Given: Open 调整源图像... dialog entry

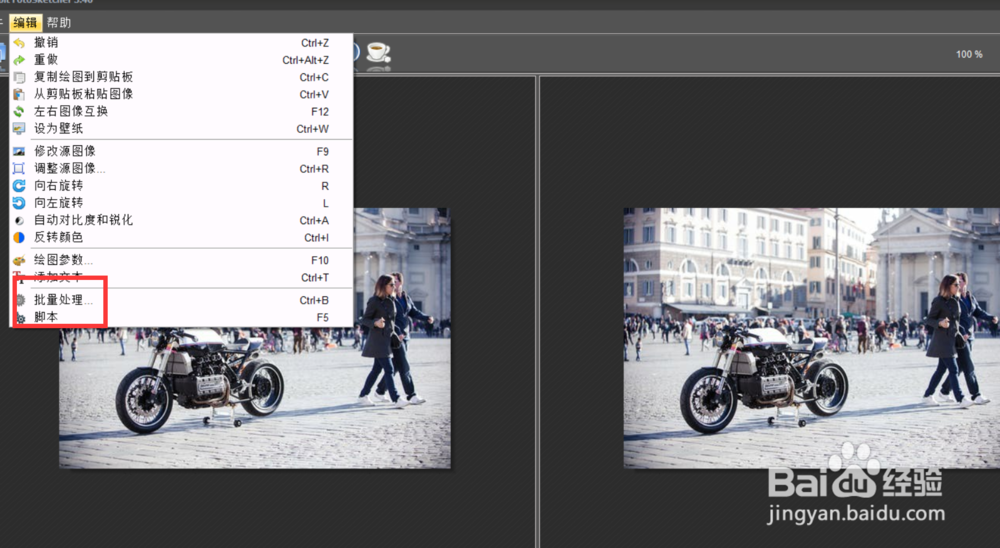Looking at the screenshot, I should pos(181,168).
